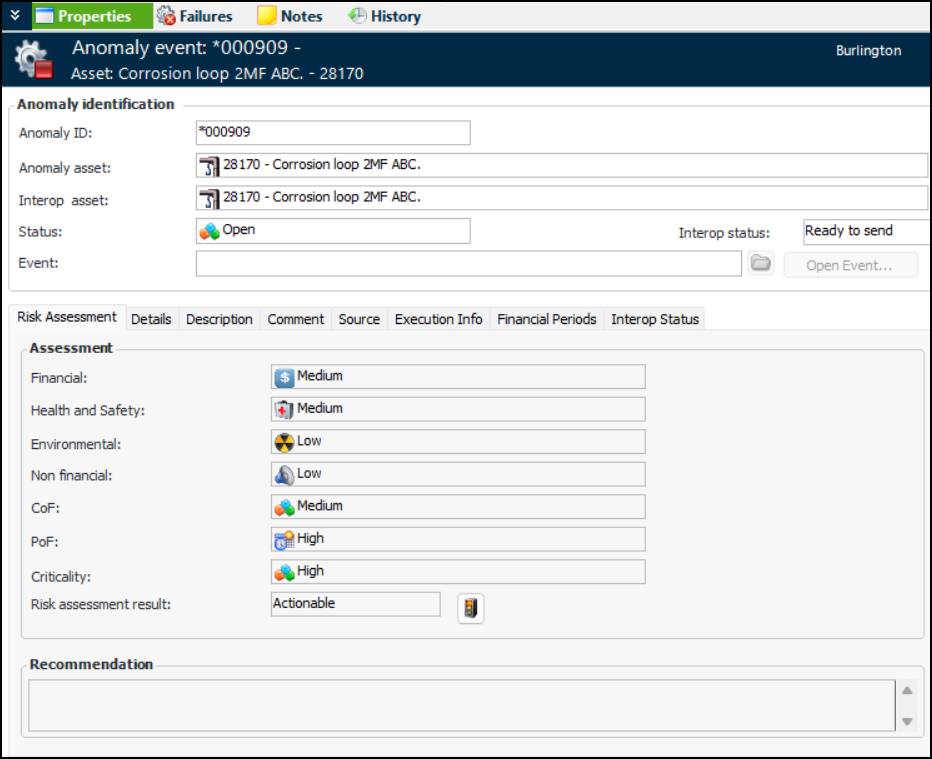The image size is (932, 759).
Task: Click the Health and Safety medical icon
Action: coord(285,409)
